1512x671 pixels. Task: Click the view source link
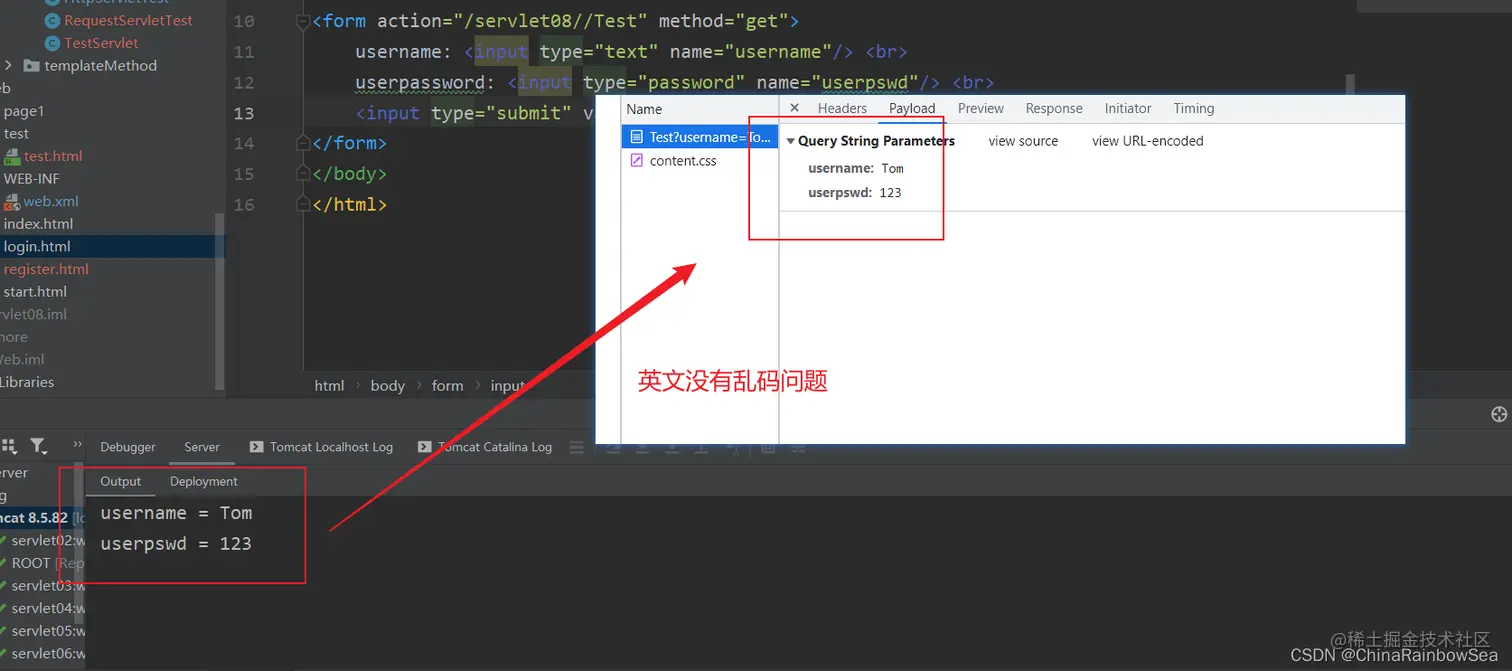click(1023, 141)
